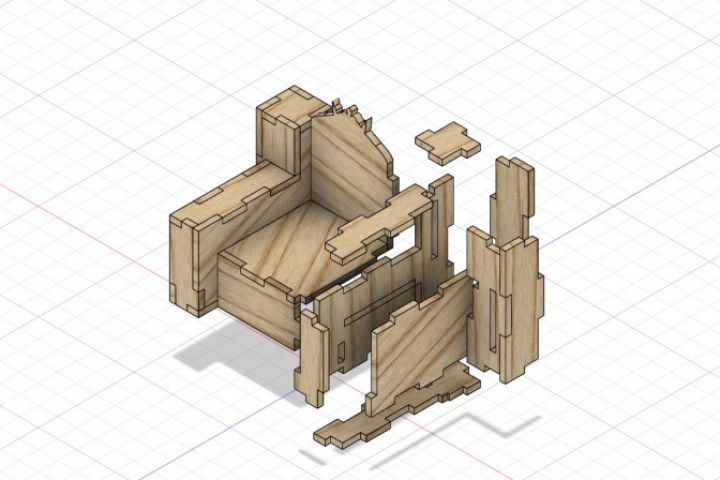Select the large front panel with diagonal grain
Image resolution: width=720 pixels, height=480 pixels.
420,342
